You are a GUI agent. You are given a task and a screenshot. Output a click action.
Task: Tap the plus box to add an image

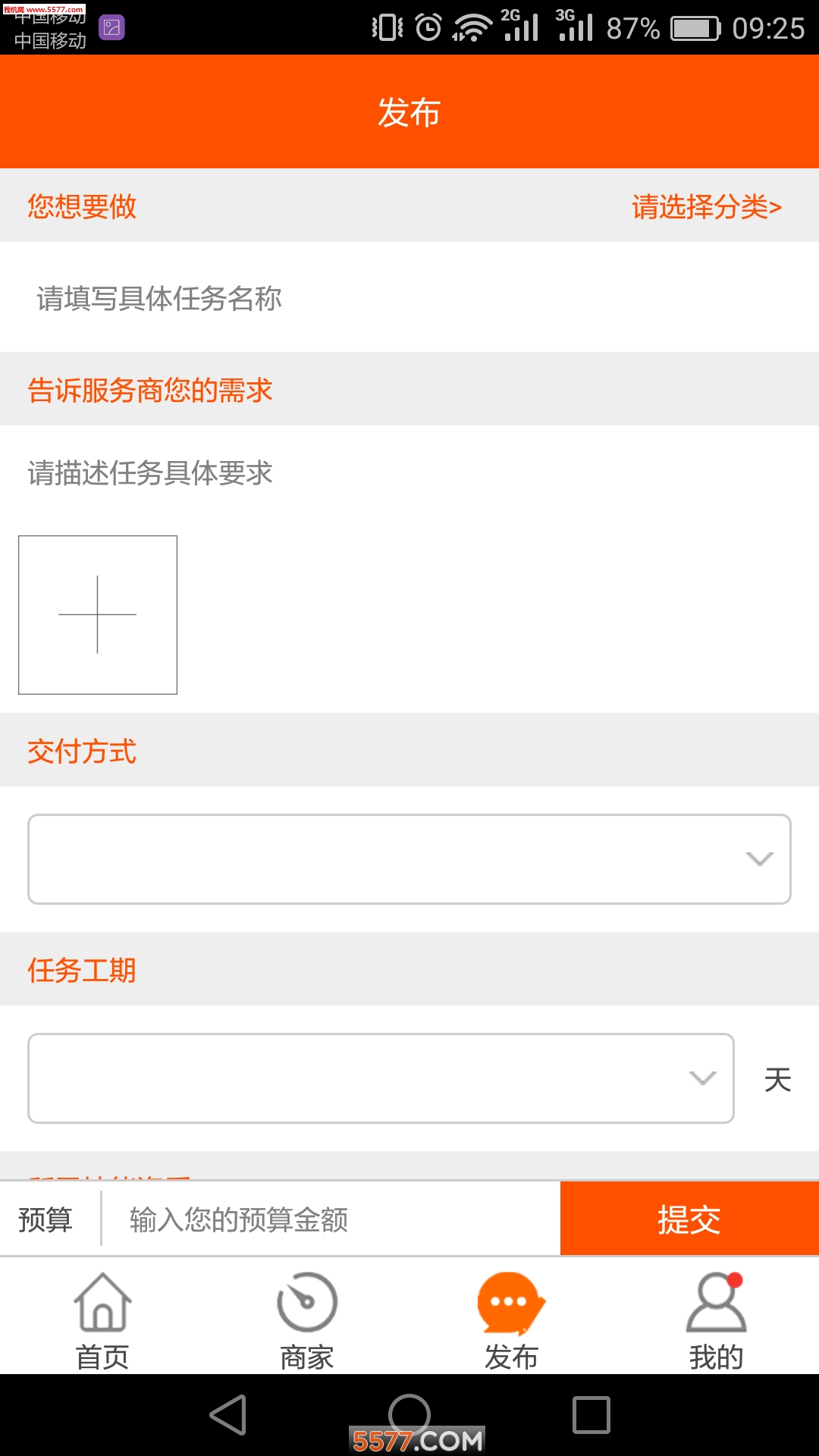pyautogui.click(x=98, y=615)
